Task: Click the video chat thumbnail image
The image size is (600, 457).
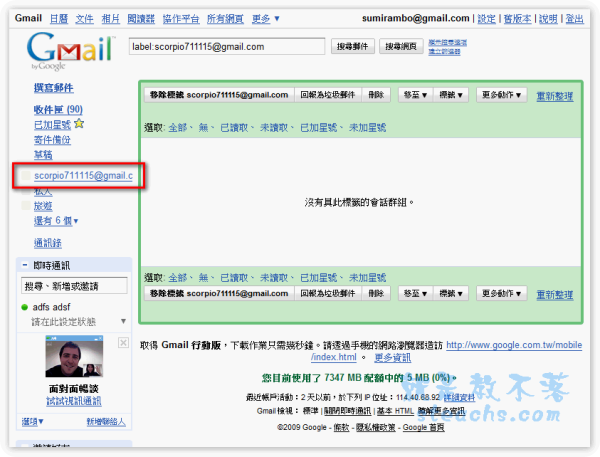Action: [74, 356]
